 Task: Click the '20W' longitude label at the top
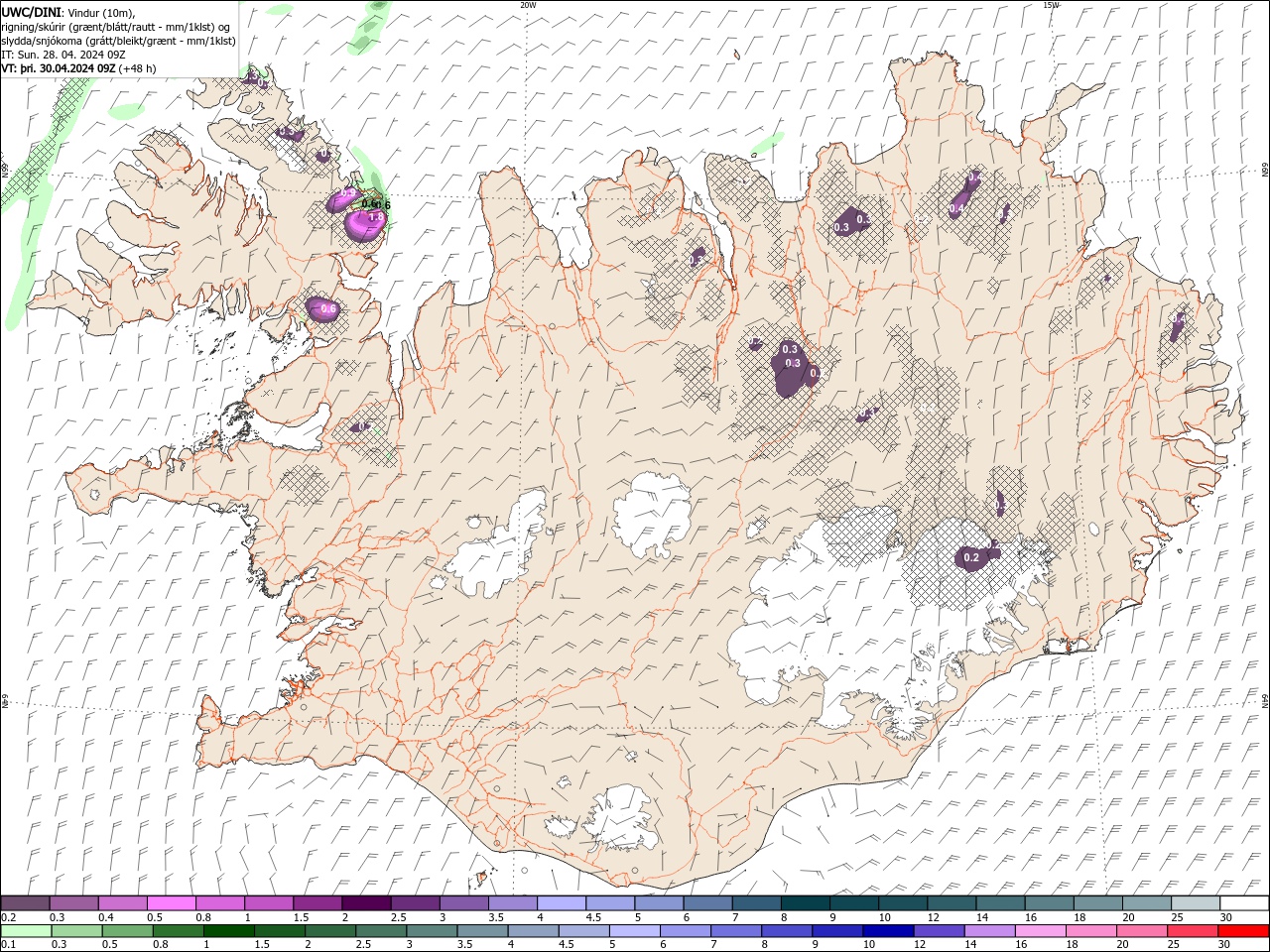528,5
